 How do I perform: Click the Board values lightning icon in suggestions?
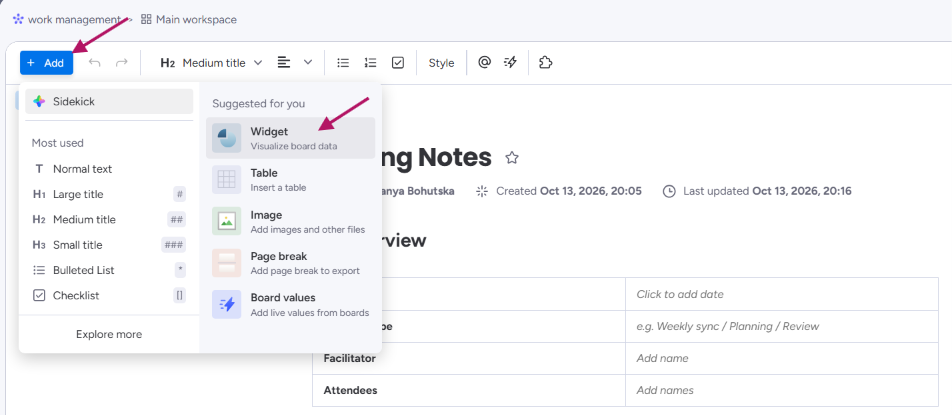pos(226,305)
